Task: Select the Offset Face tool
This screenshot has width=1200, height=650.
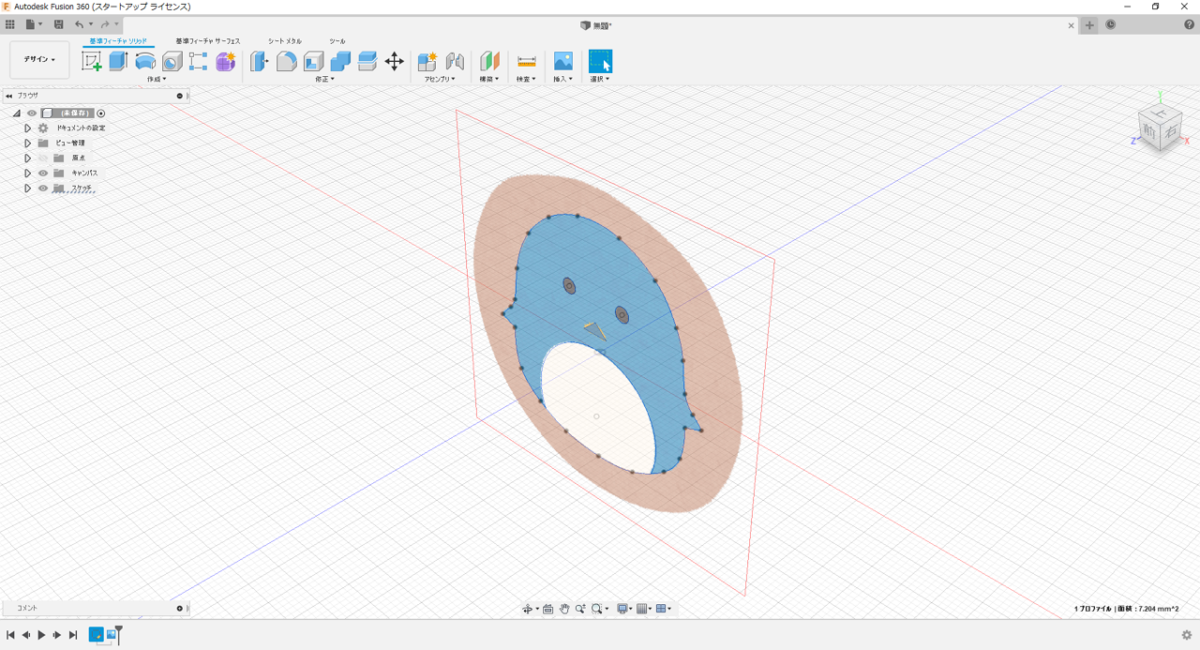Action: (x=367, y=61)
